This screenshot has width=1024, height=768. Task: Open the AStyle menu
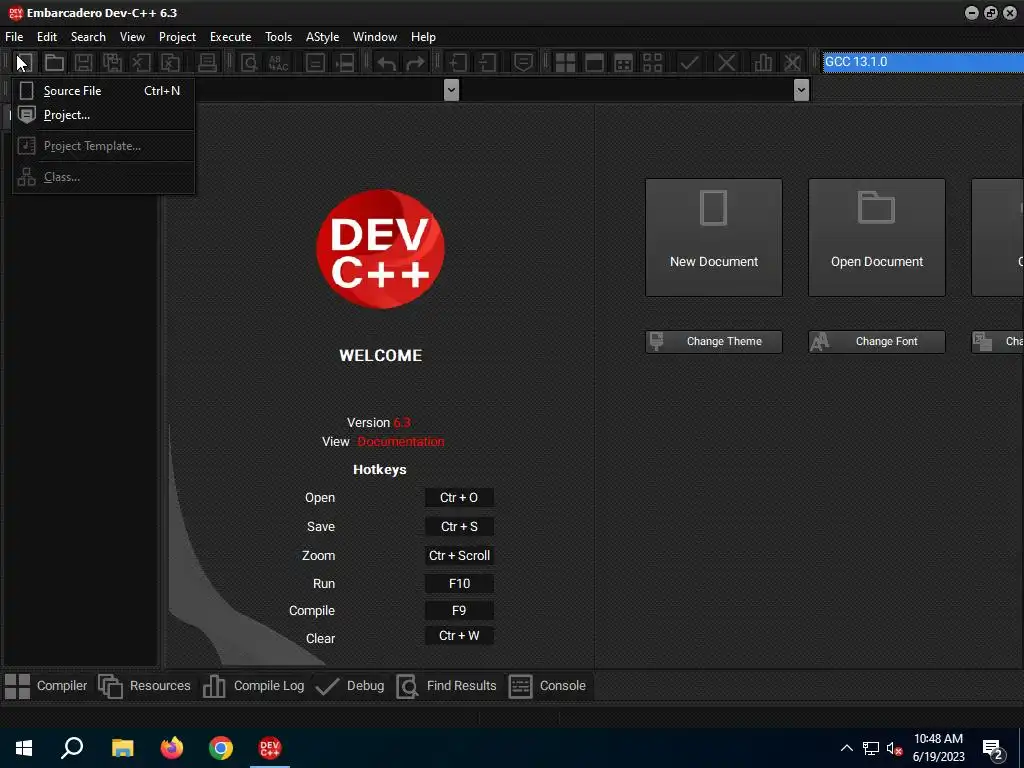(x=323, y=37)
